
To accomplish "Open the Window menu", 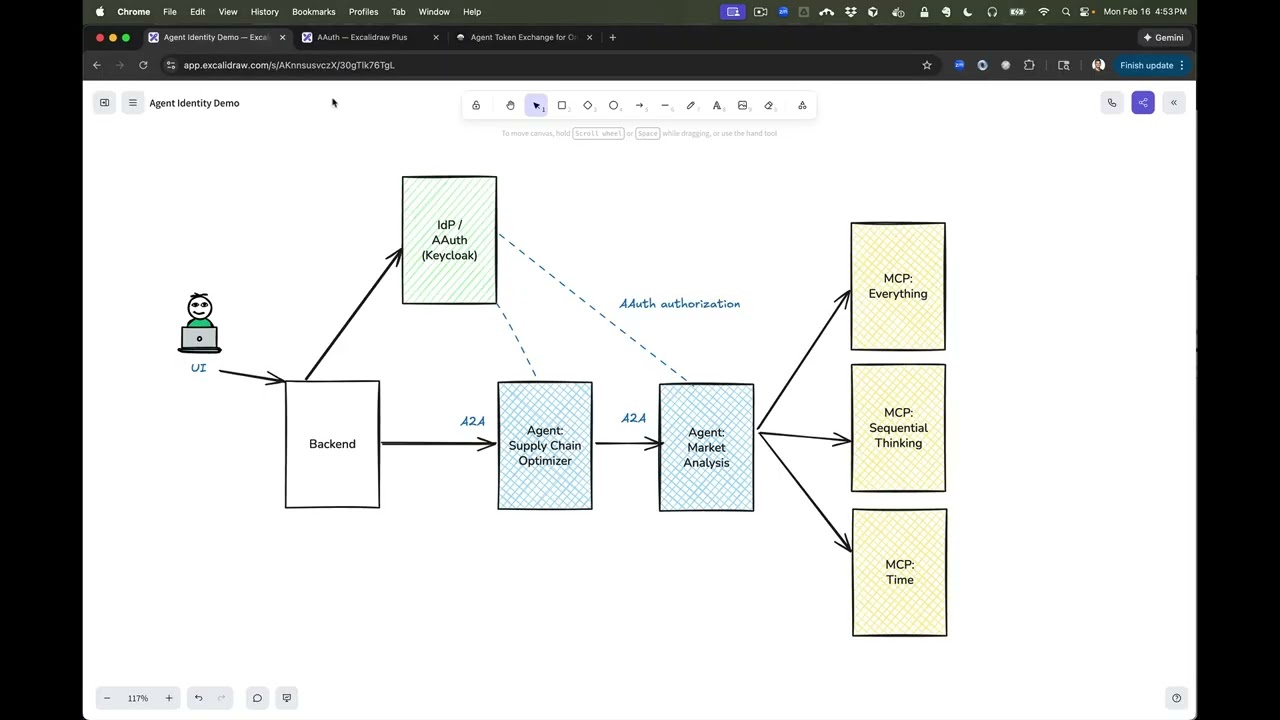I will 434,12.
